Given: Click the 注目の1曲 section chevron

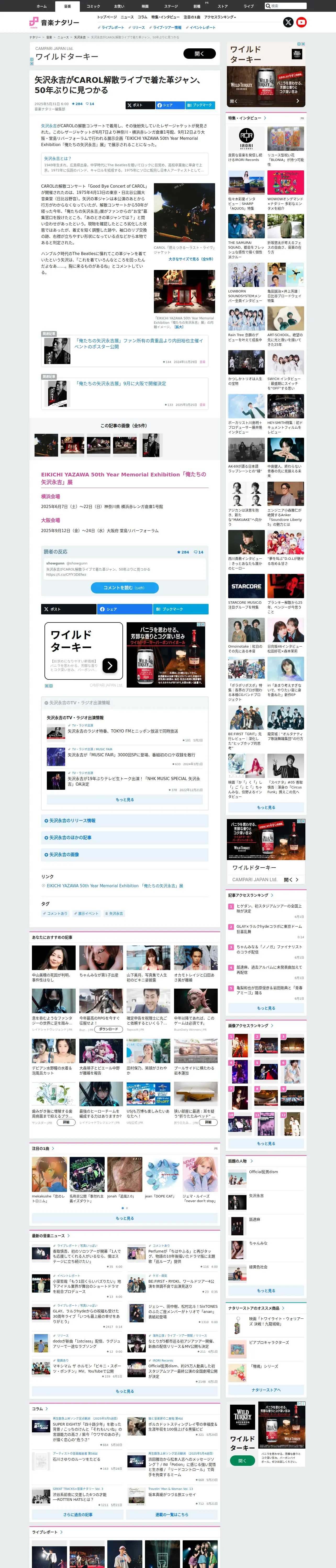Looking at the screenshot, I should pos(53,1149).
